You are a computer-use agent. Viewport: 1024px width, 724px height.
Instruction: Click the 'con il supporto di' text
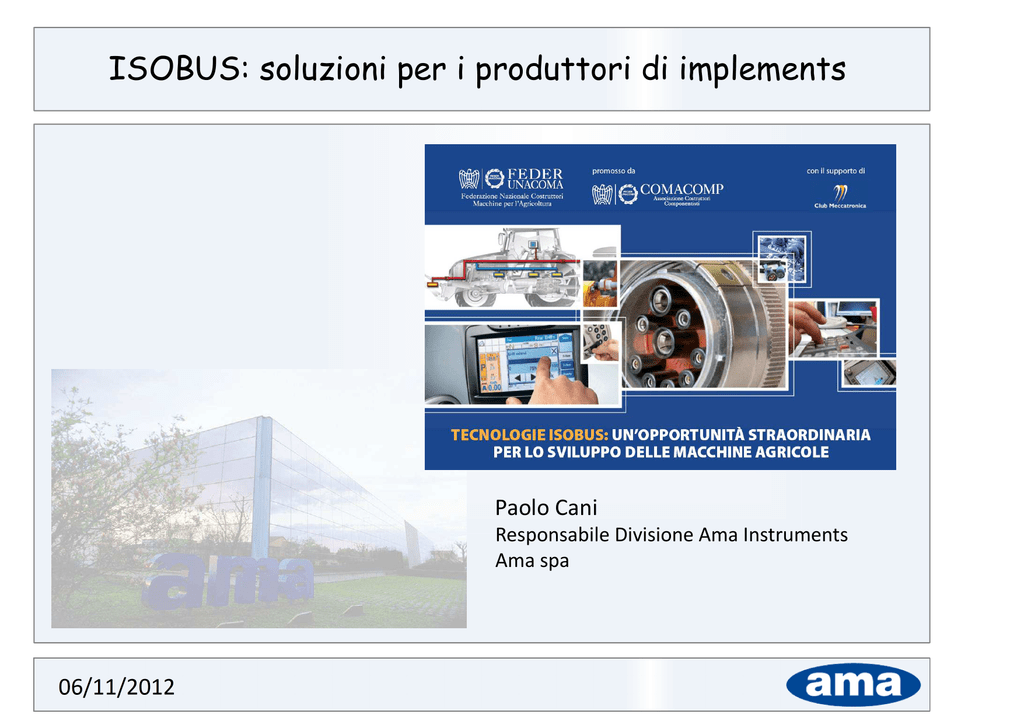pos(835,171)
